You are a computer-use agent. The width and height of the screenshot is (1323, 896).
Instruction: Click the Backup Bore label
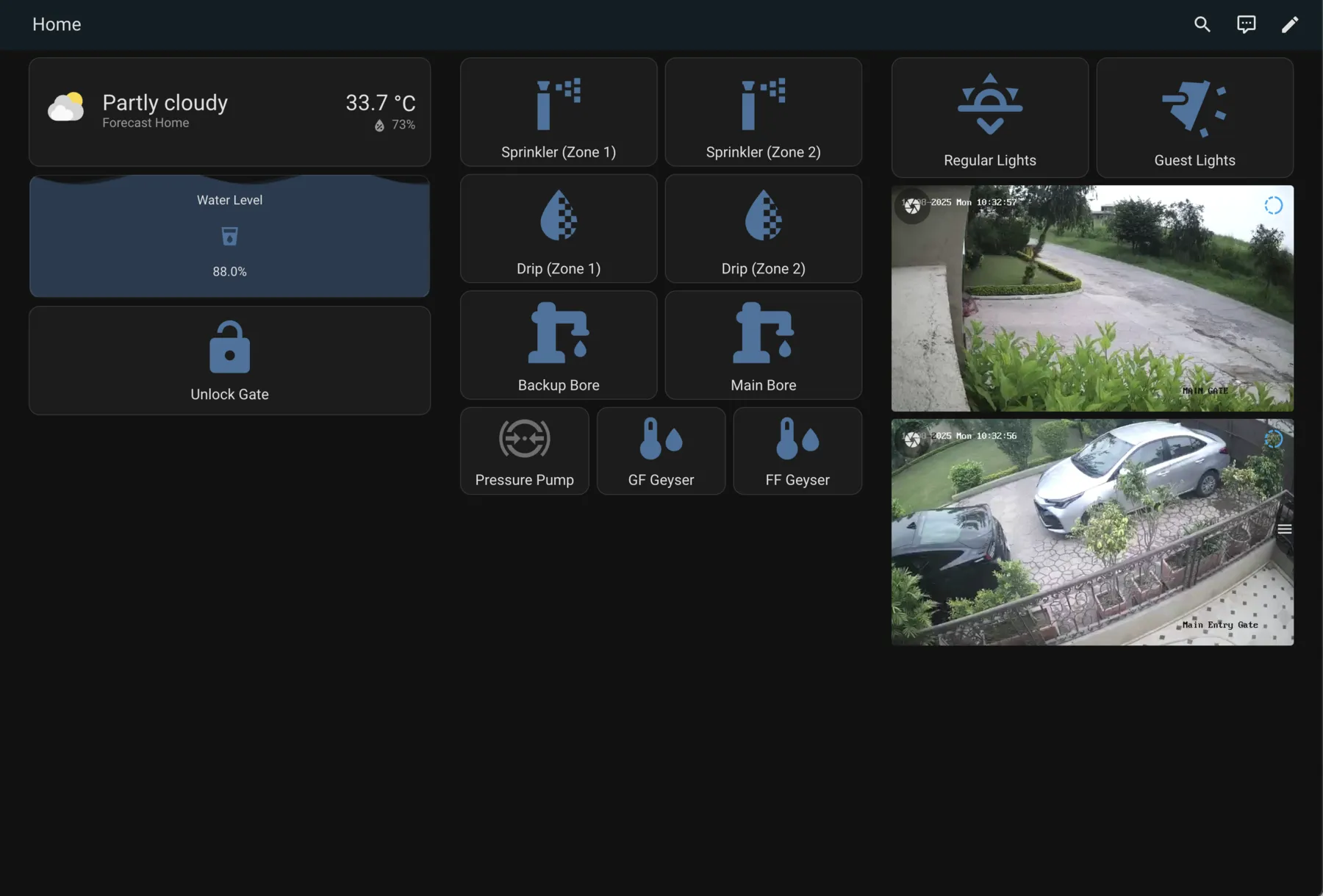pos(559,385)
